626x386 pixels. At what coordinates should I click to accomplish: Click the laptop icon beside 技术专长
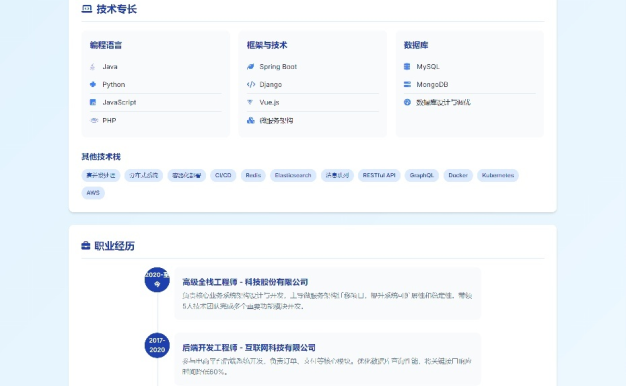(87, 9)
